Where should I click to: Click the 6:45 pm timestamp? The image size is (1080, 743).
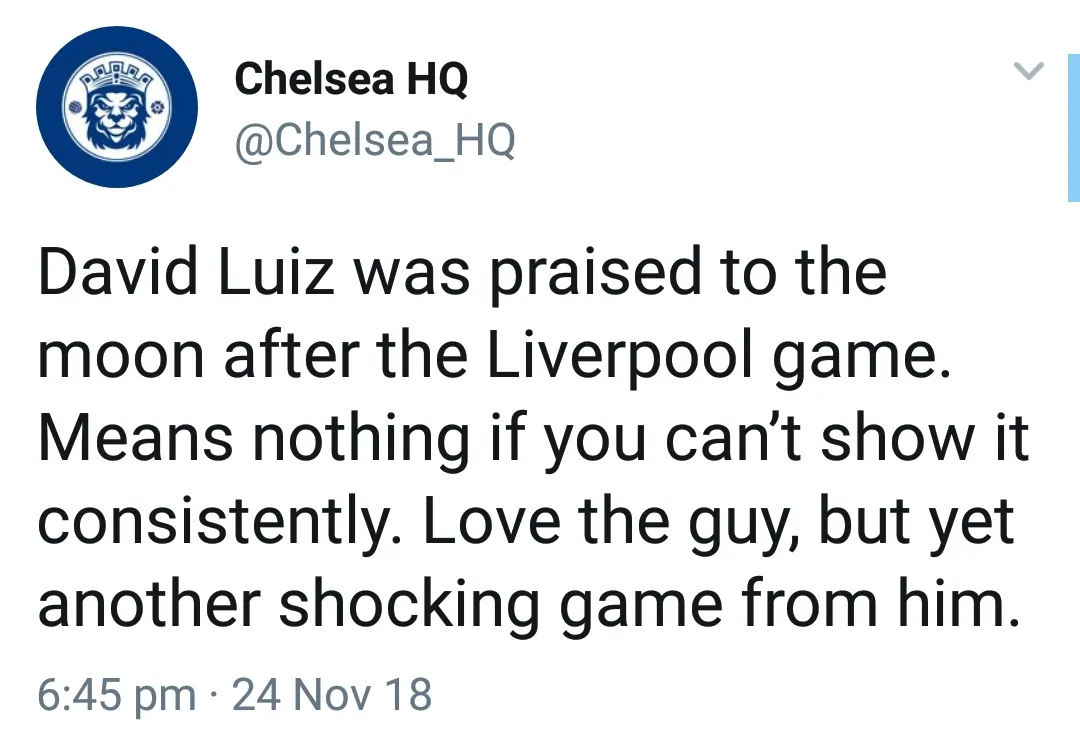[x=117, y=694]
